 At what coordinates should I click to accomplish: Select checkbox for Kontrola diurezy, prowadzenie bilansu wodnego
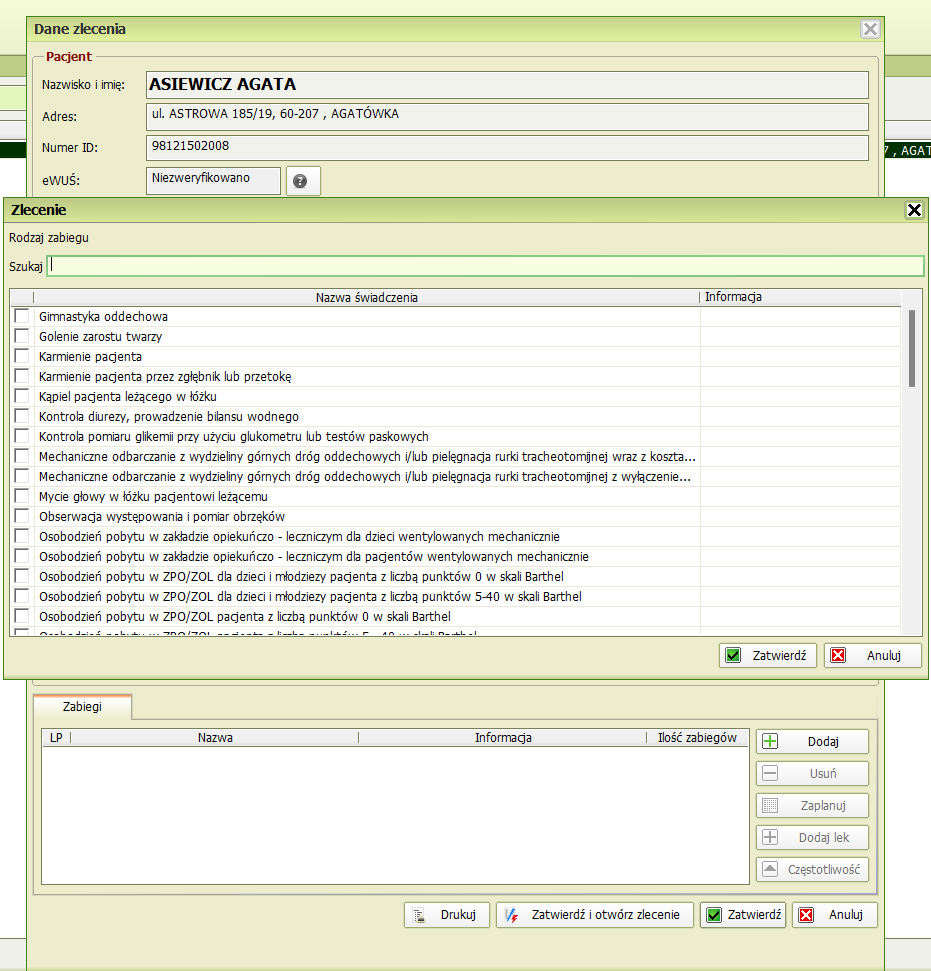click(22, 417)
